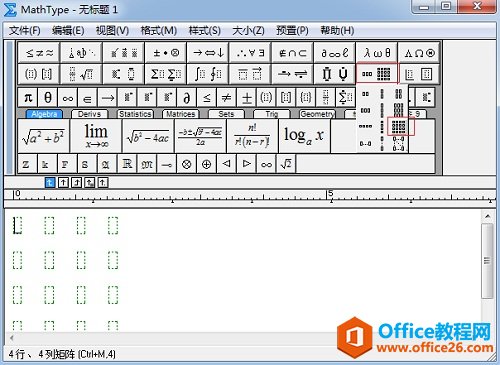Open the miscellaneous symbols palette (∂∞ℓ)

point(334,53)
